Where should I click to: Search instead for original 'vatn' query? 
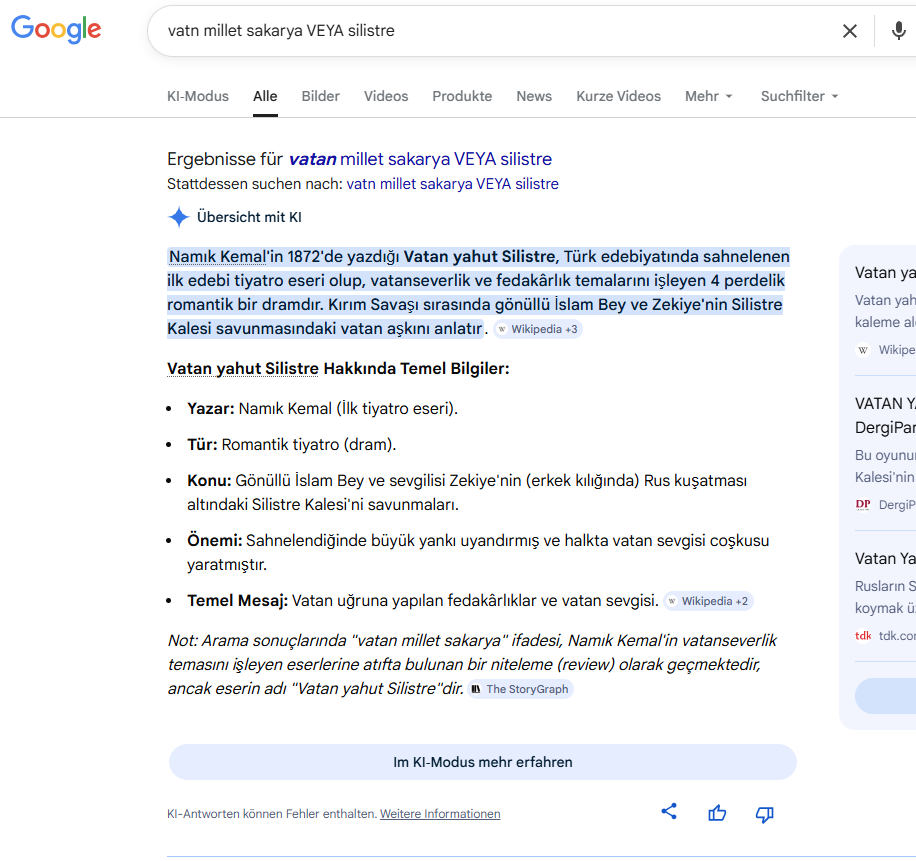tap(452, 184)
